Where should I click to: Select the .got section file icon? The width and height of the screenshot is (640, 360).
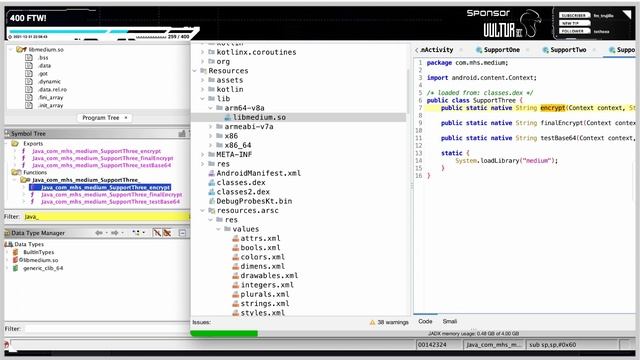click(x=29, y=73)
